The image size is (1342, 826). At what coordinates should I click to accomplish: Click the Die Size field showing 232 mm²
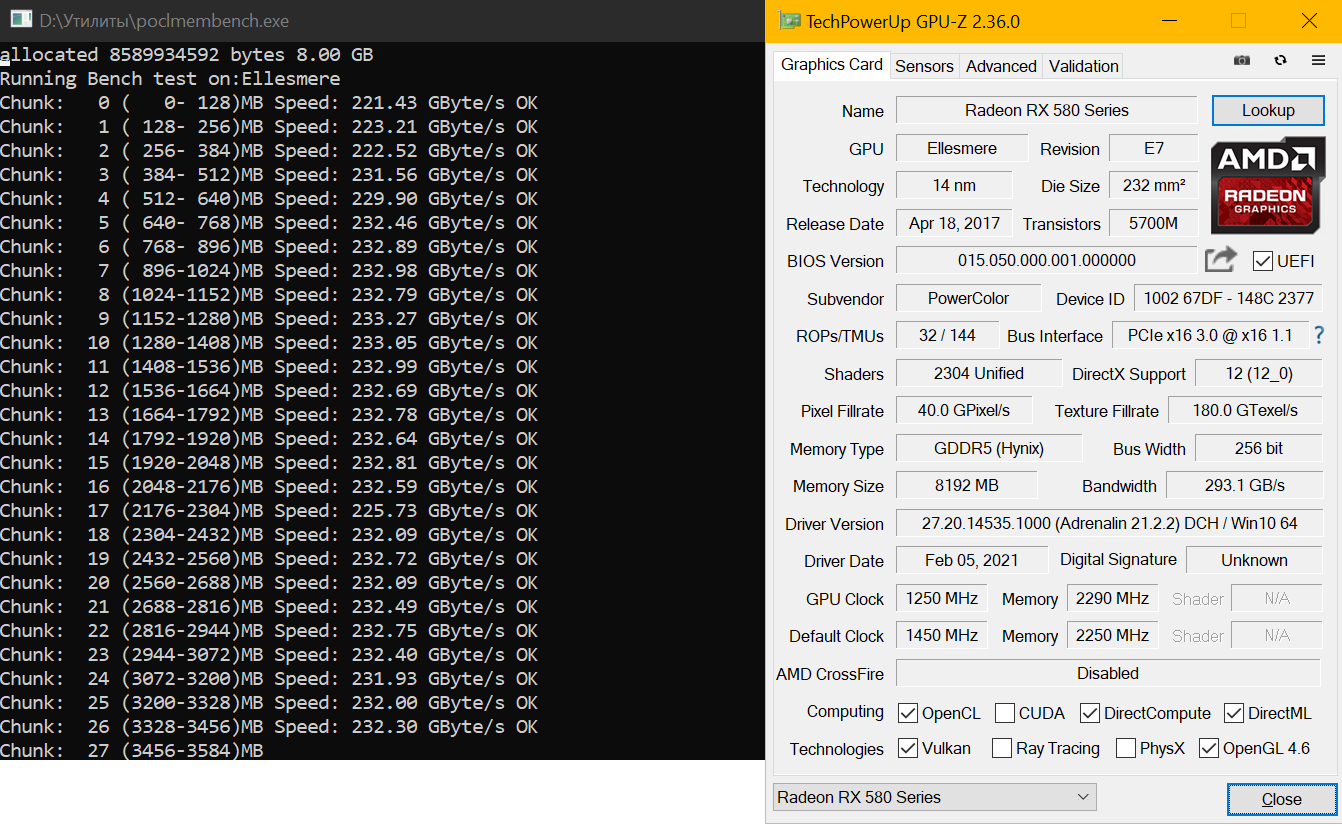[x=1154, y=185]
